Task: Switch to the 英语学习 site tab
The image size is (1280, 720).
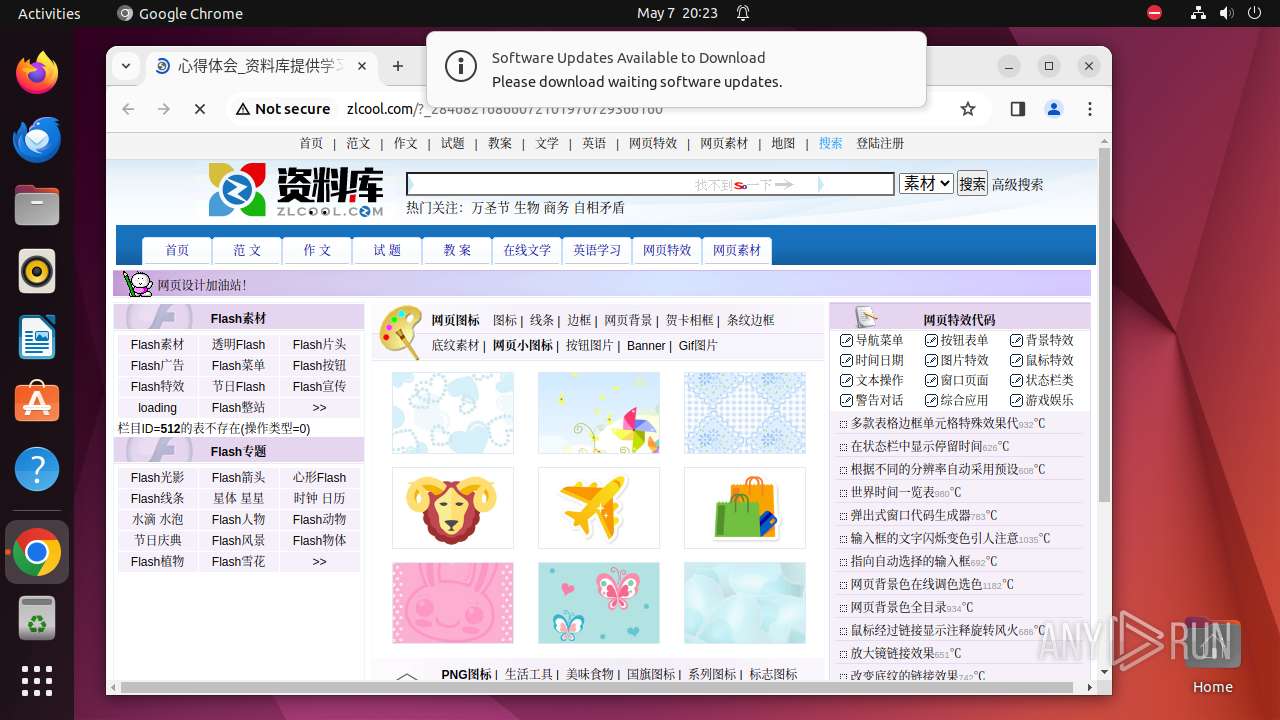Action: (597, 250)
